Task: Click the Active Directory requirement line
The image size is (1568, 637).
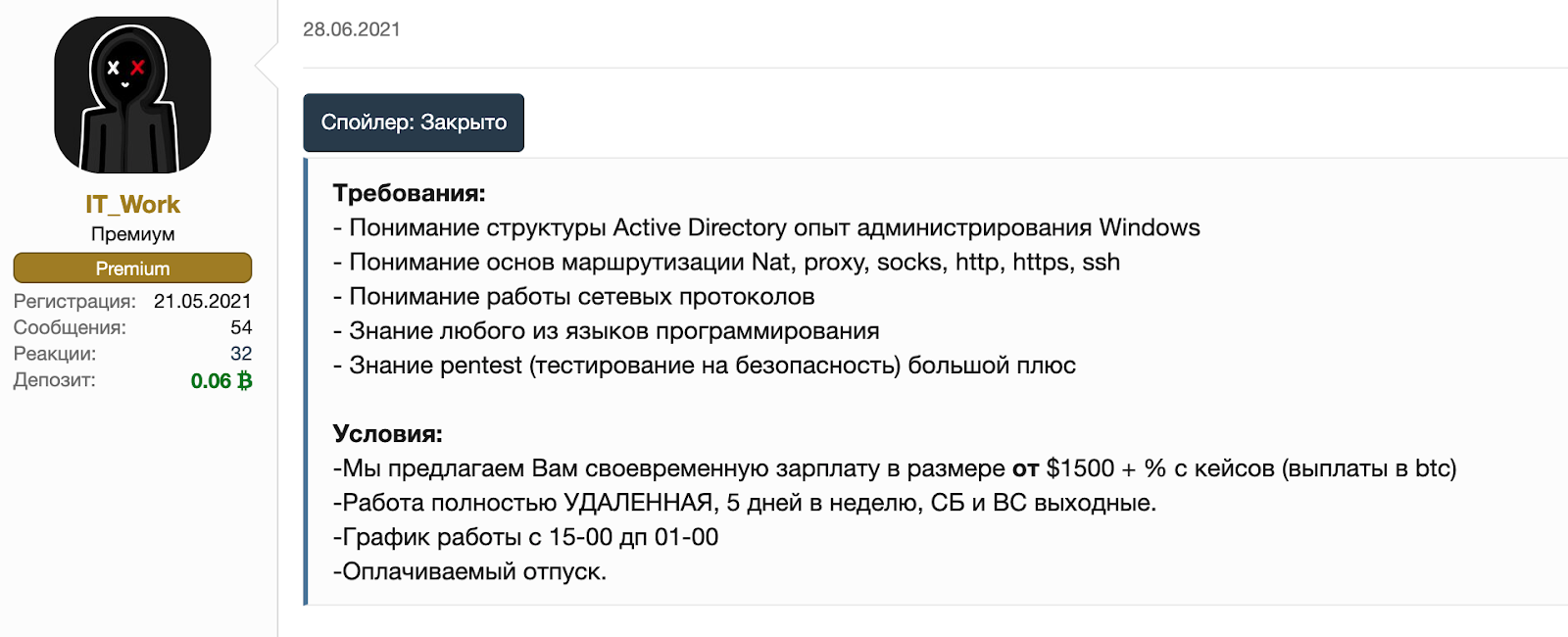Action: pyautogui.click(x=766, y=227)
